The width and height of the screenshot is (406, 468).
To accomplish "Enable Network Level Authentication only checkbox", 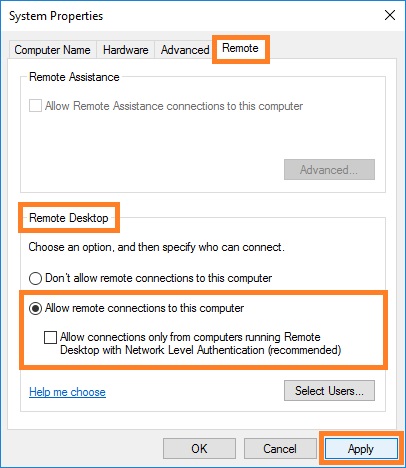I will pyautogui.click(x=50, y=337).
